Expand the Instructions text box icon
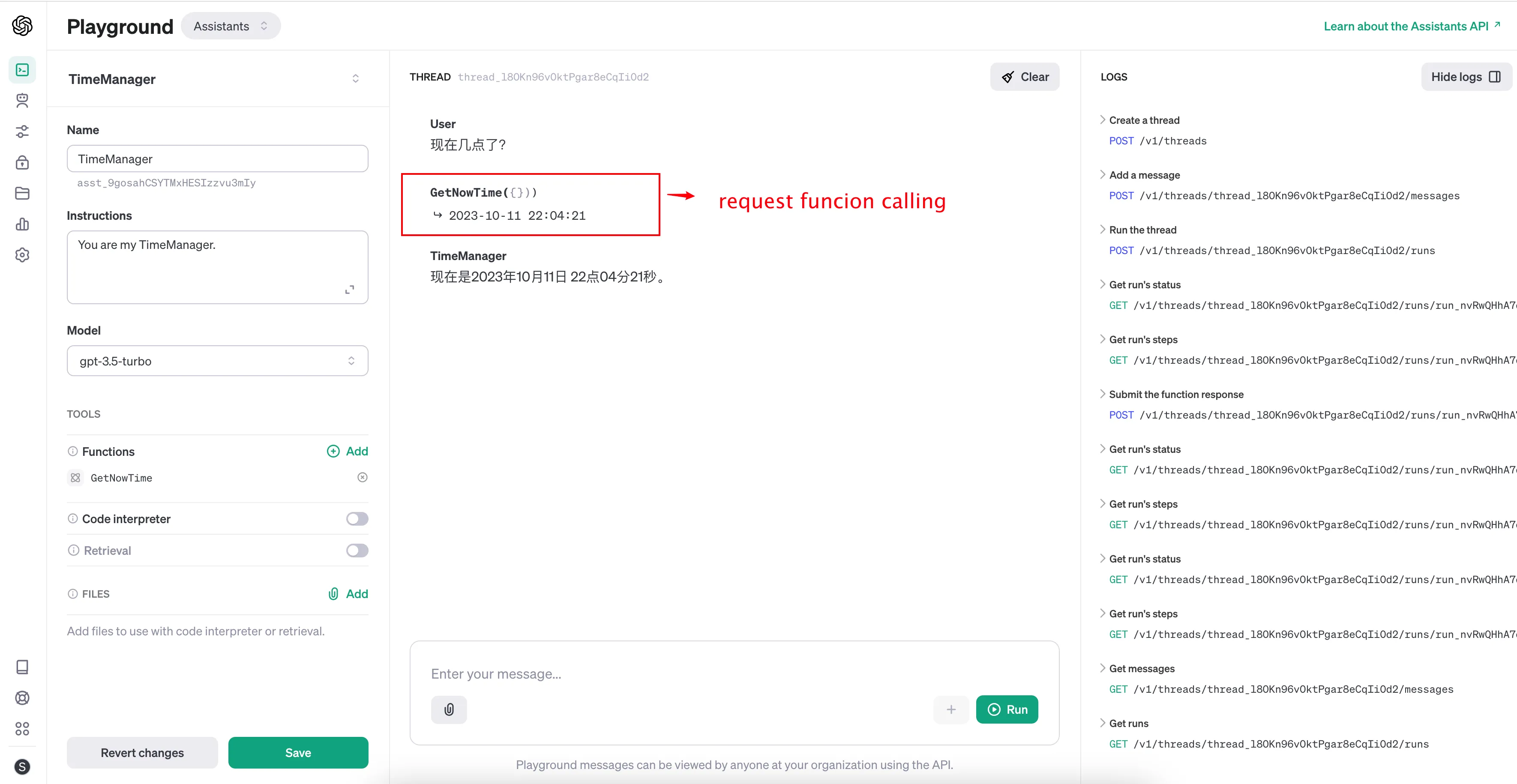This screenshot has height=784, width=1517. (350, 290)
